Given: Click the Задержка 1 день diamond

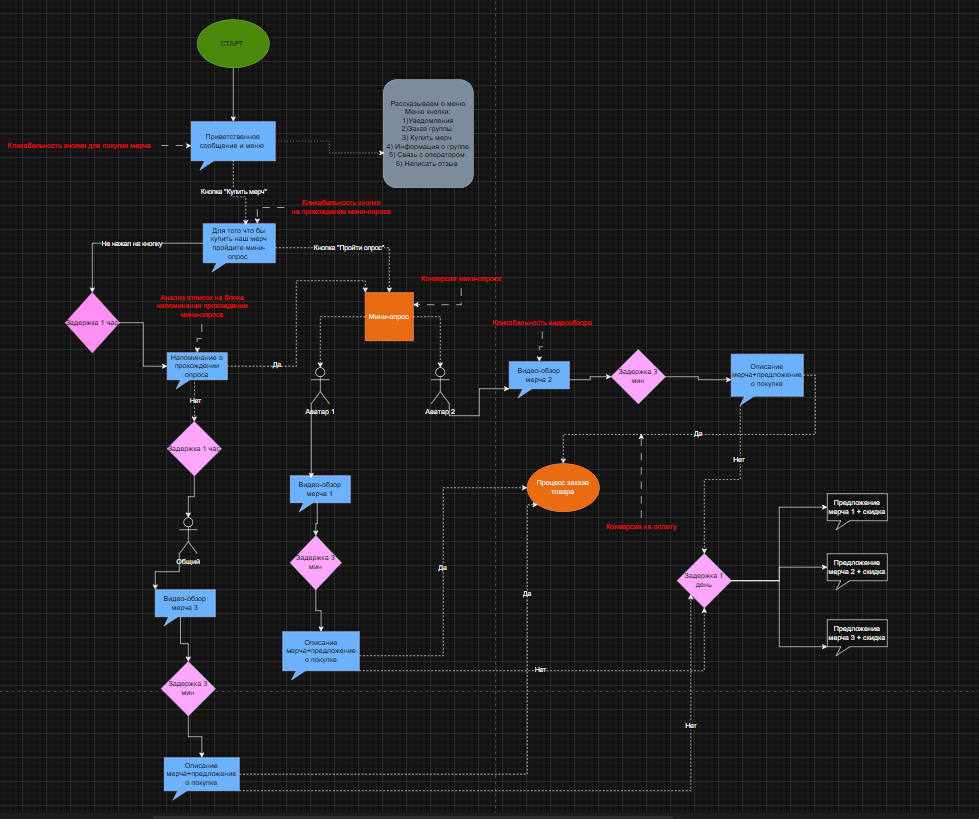Looking at the screenshot, I should click(x=705, y=580).
